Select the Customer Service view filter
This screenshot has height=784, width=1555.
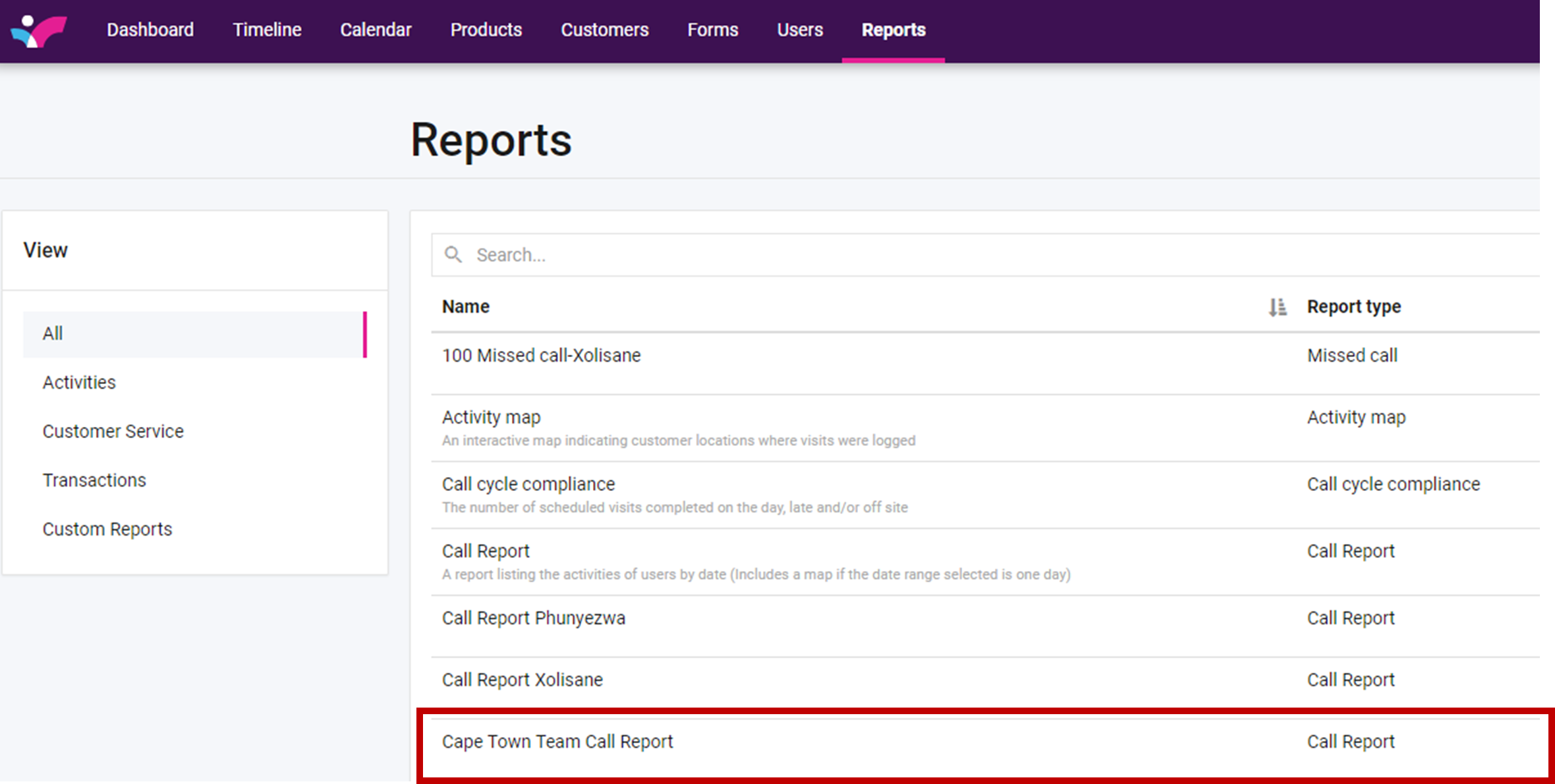pos(113,431)
